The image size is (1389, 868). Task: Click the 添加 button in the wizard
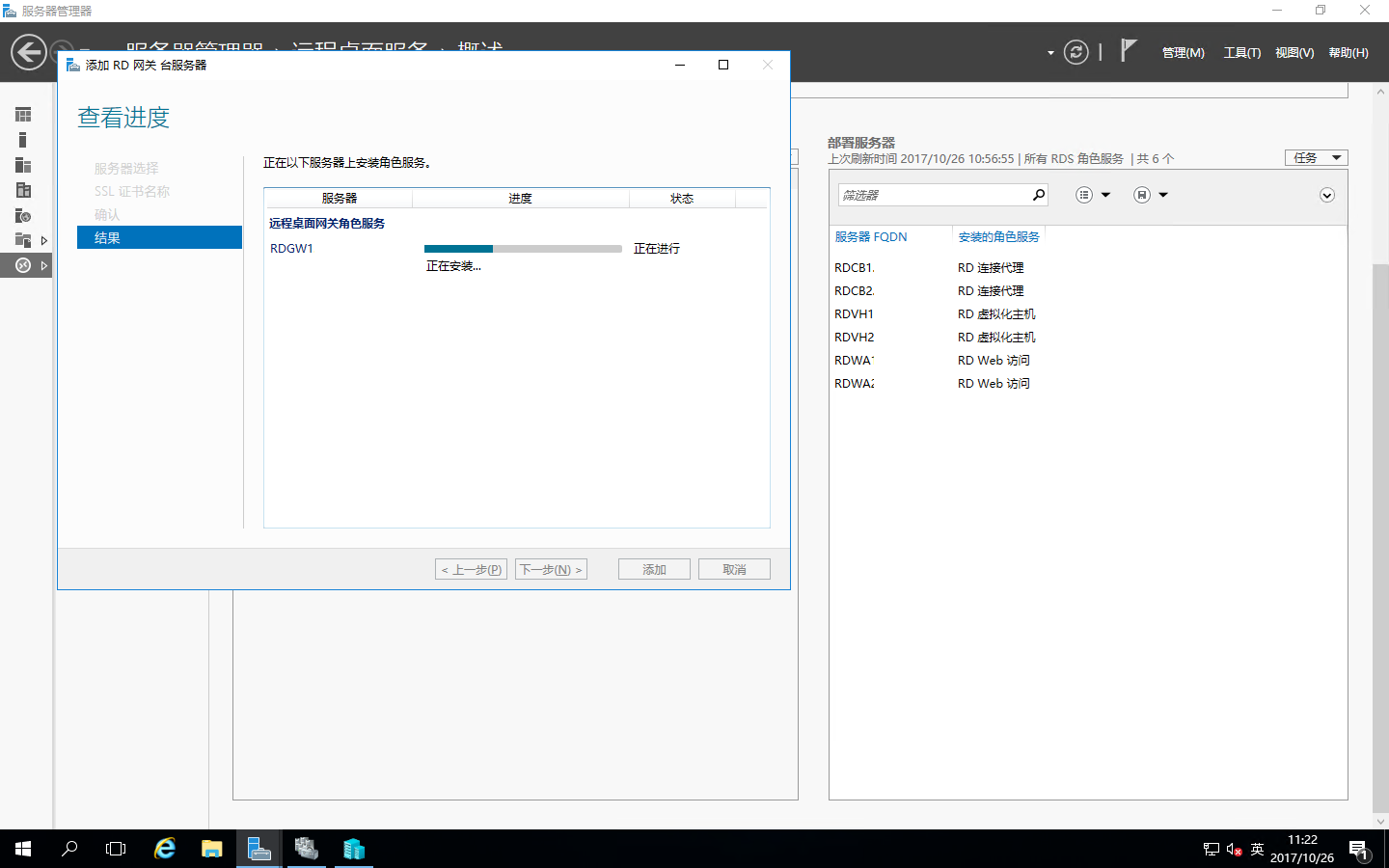coord(654,569)
